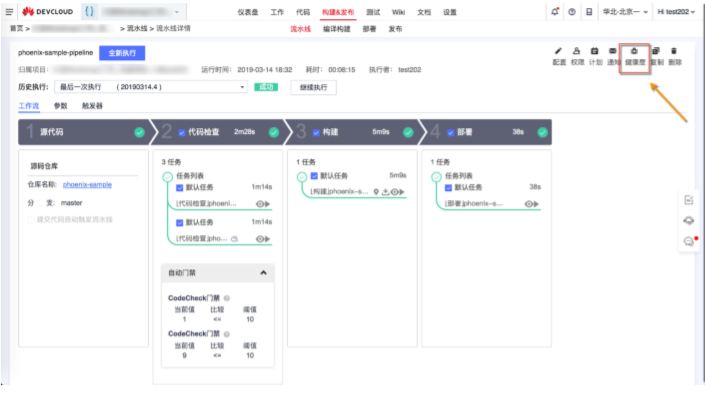Click 任务列表 circle under 3 任务
The image size is (705, 401).
coord(167,177)
